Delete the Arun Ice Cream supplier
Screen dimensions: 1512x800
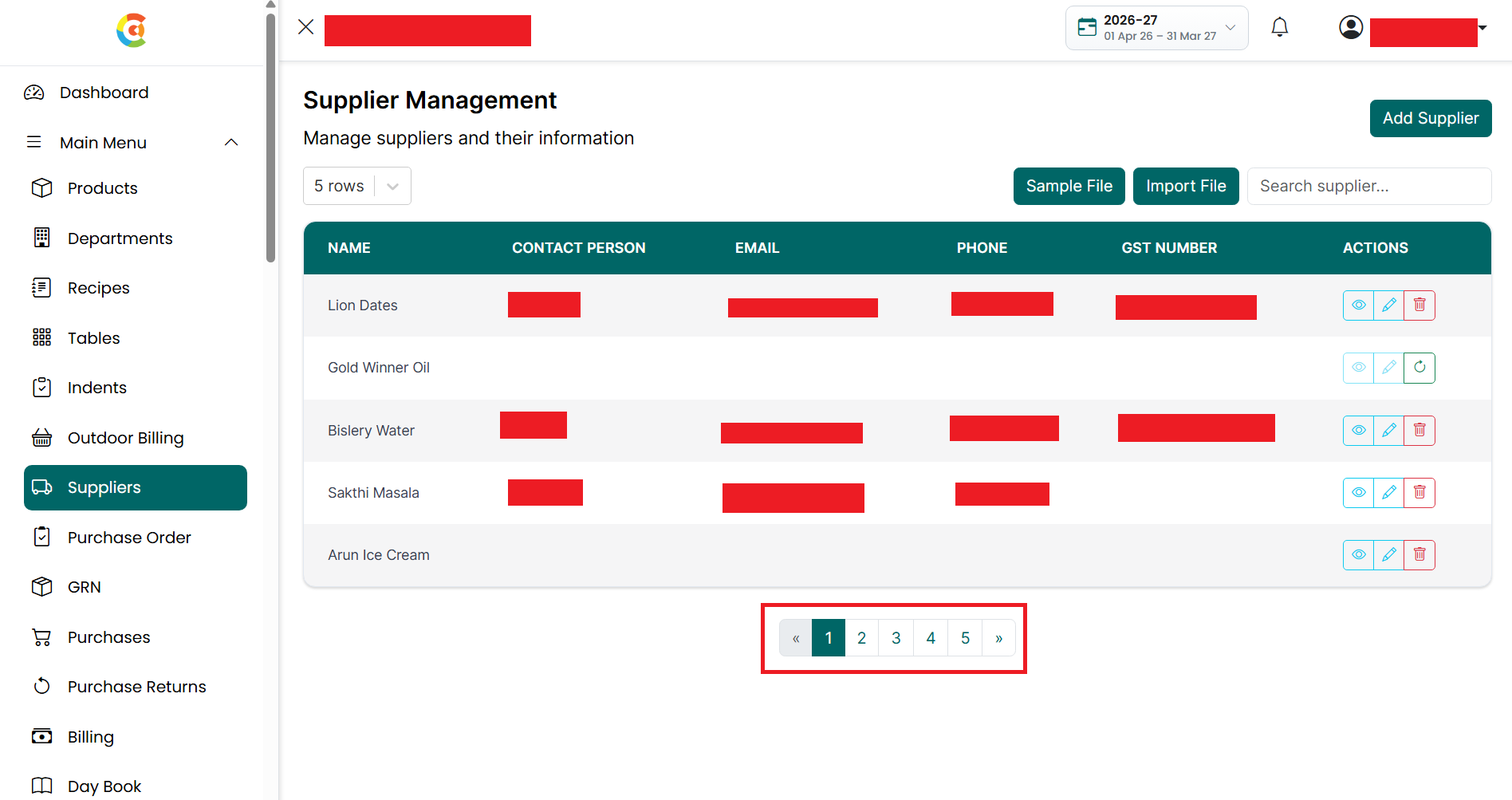pyautogui.click(x=1419, y=555)
